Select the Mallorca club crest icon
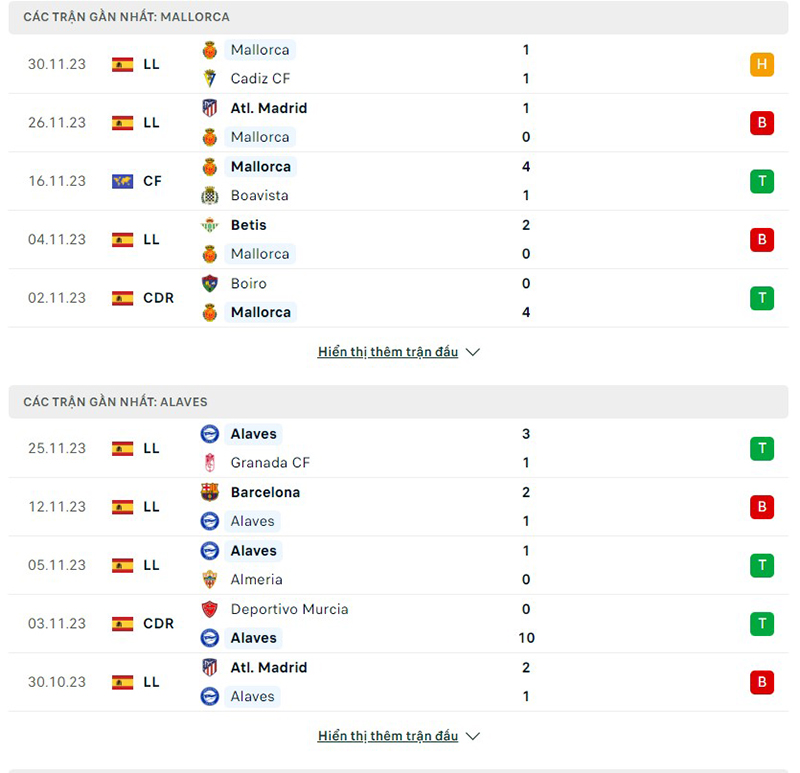Screen dimensions: 800x773 pyautogui.click(x=209, y=49)
